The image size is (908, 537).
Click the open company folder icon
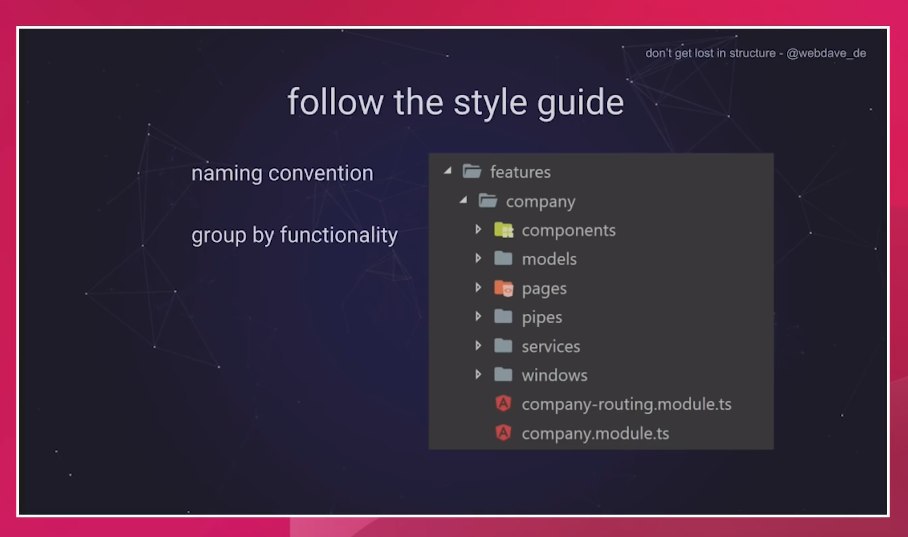(x=488, y=200)
